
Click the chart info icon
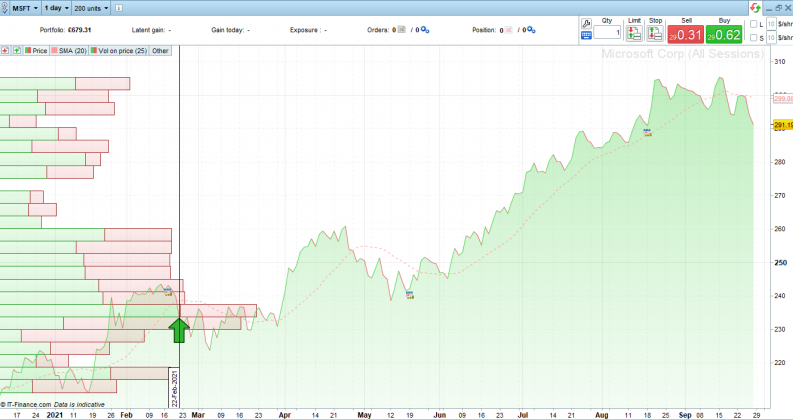(x=119, y=8)
